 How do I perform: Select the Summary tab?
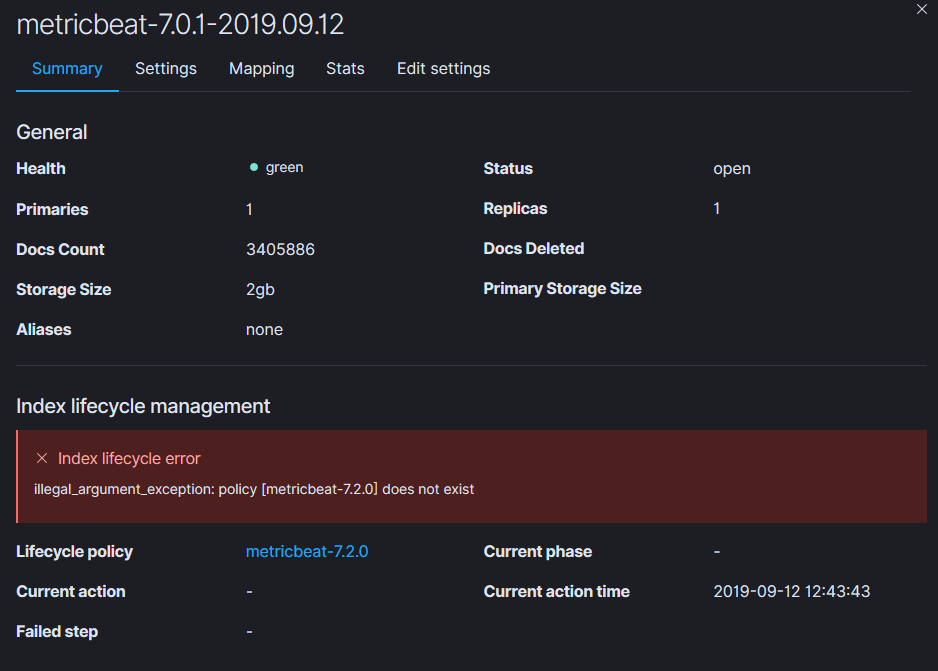click(x=67, y=69)
